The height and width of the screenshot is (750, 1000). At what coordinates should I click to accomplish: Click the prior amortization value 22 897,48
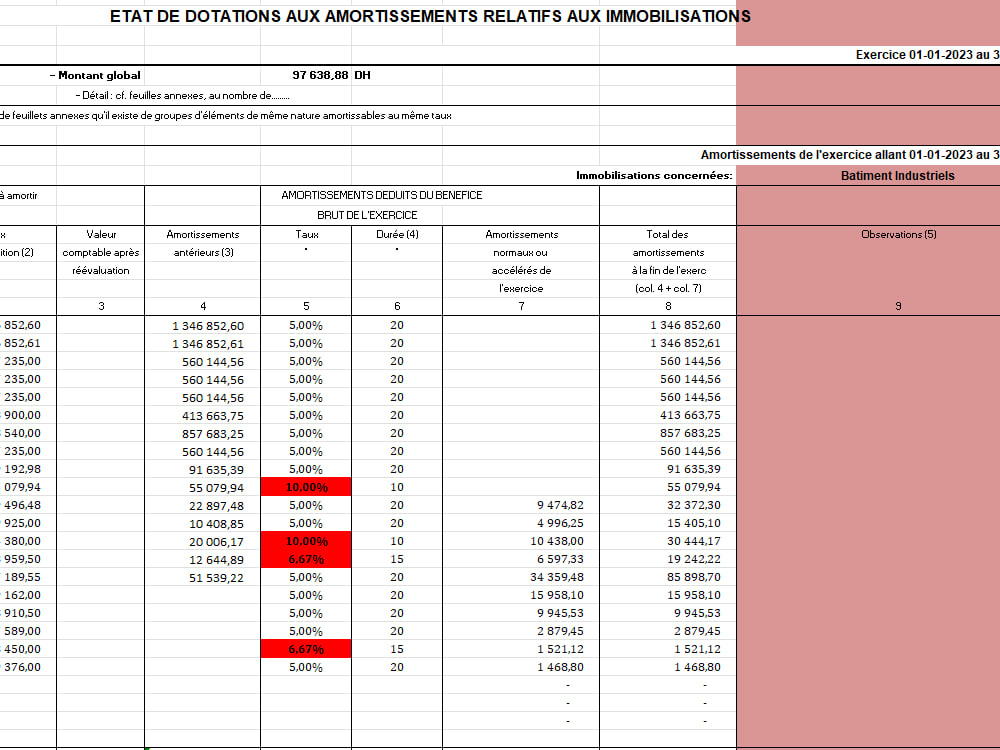[216, 506]
